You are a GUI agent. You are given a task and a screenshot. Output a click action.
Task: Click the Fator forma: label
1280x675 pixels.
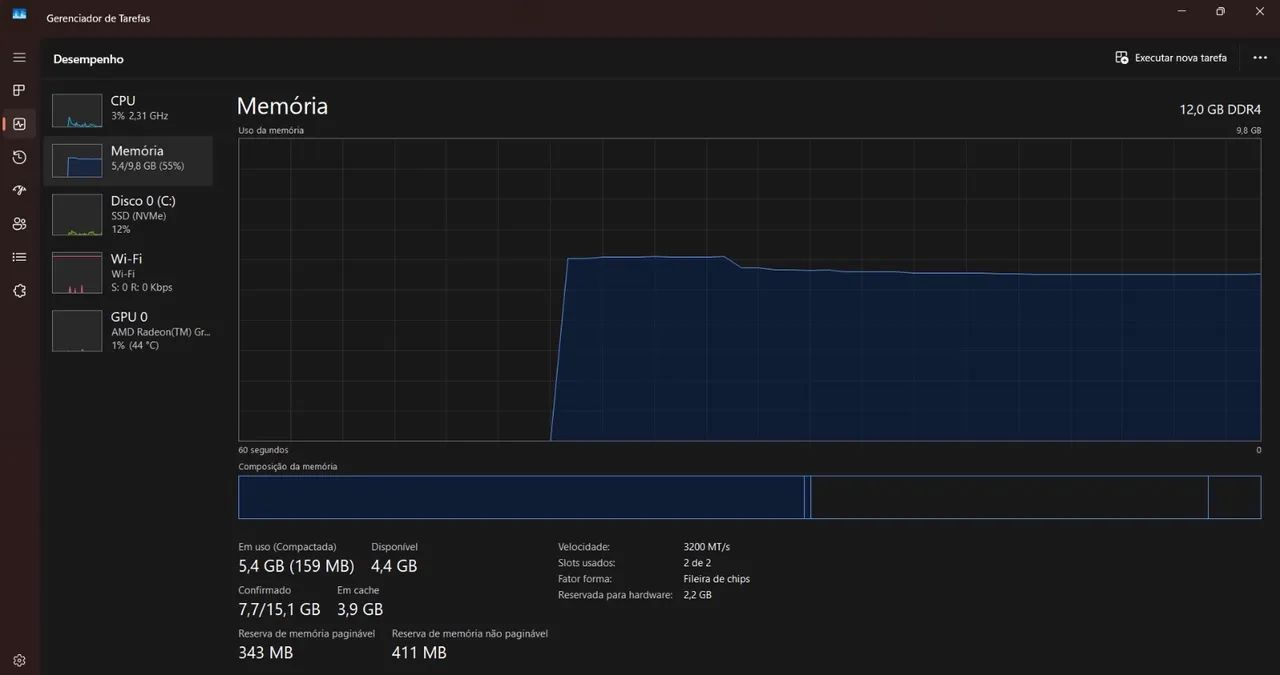coord(585,579)
